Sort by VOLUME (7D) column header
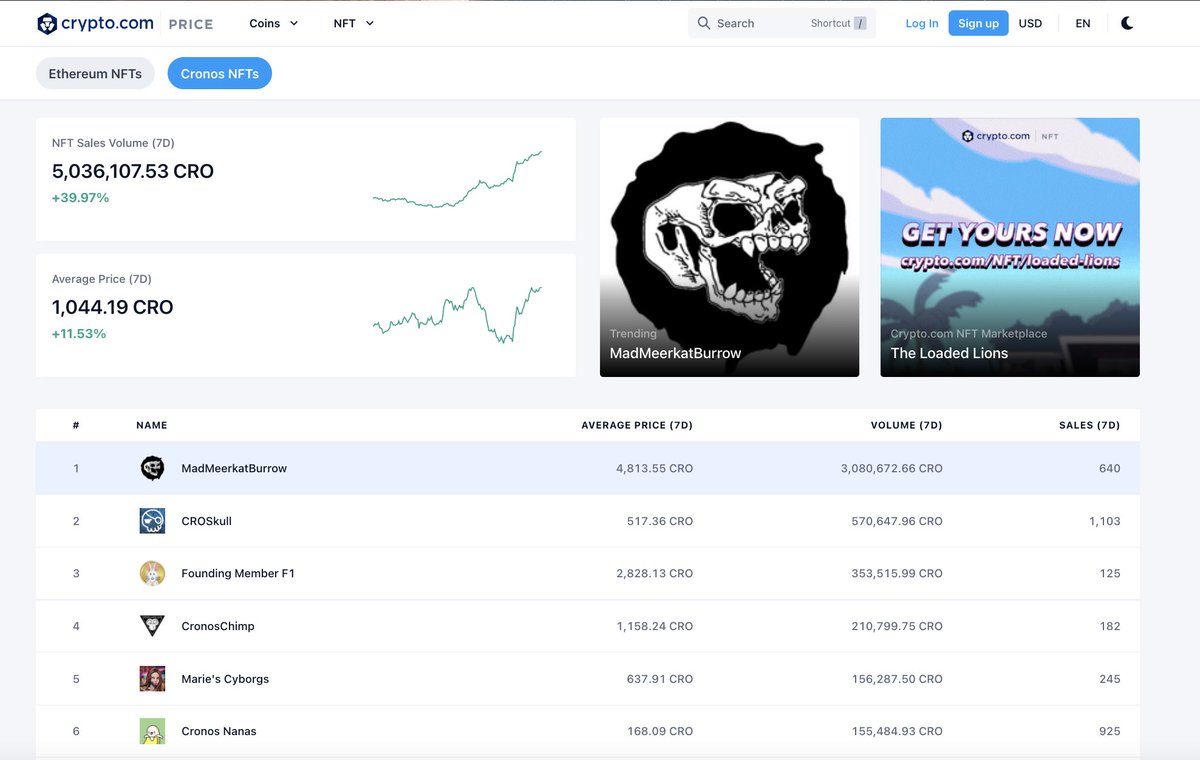This screenshot has width=1200, height=760. point(907,425)
